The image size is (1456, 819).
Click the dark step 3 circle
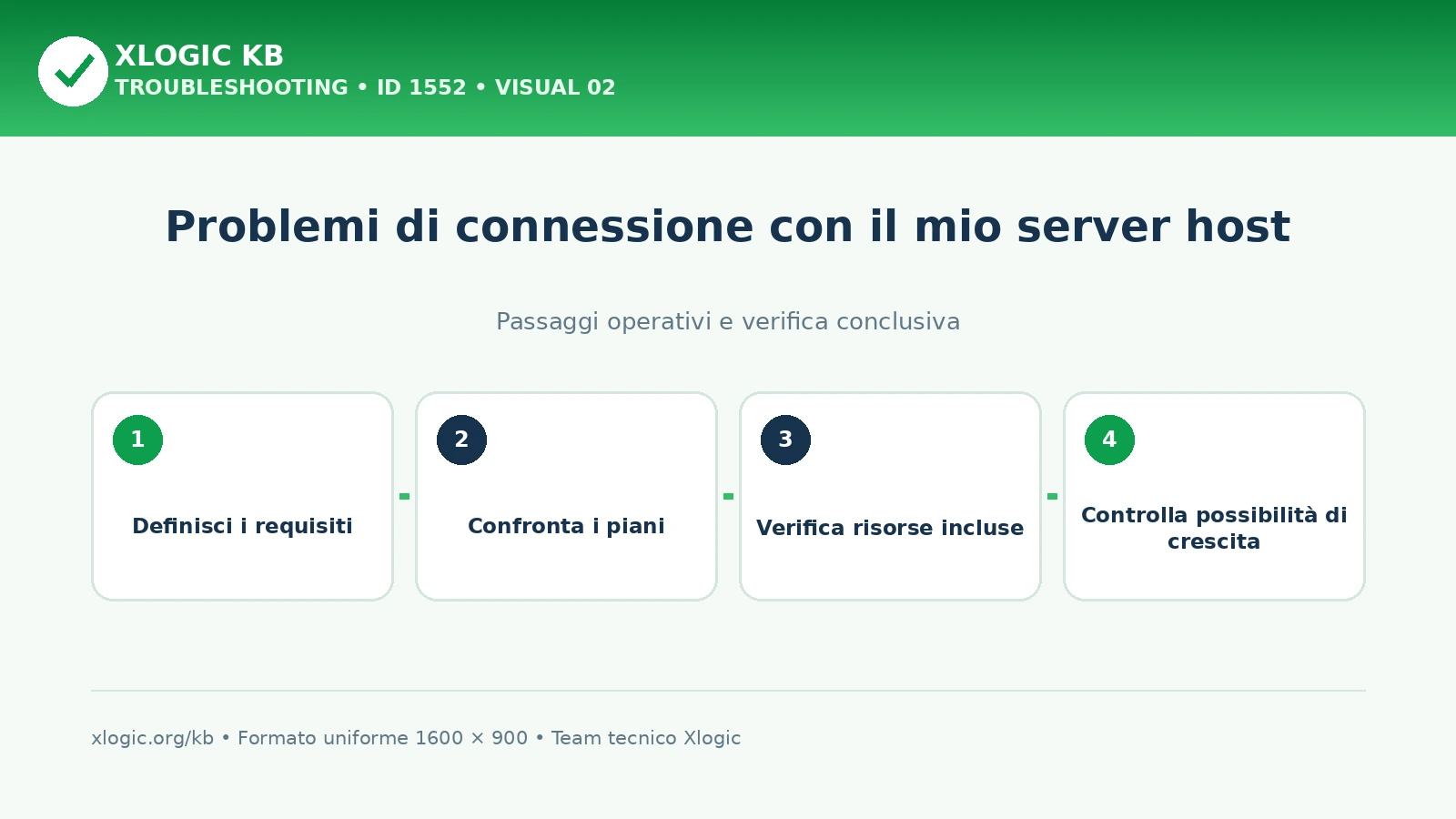785,440
